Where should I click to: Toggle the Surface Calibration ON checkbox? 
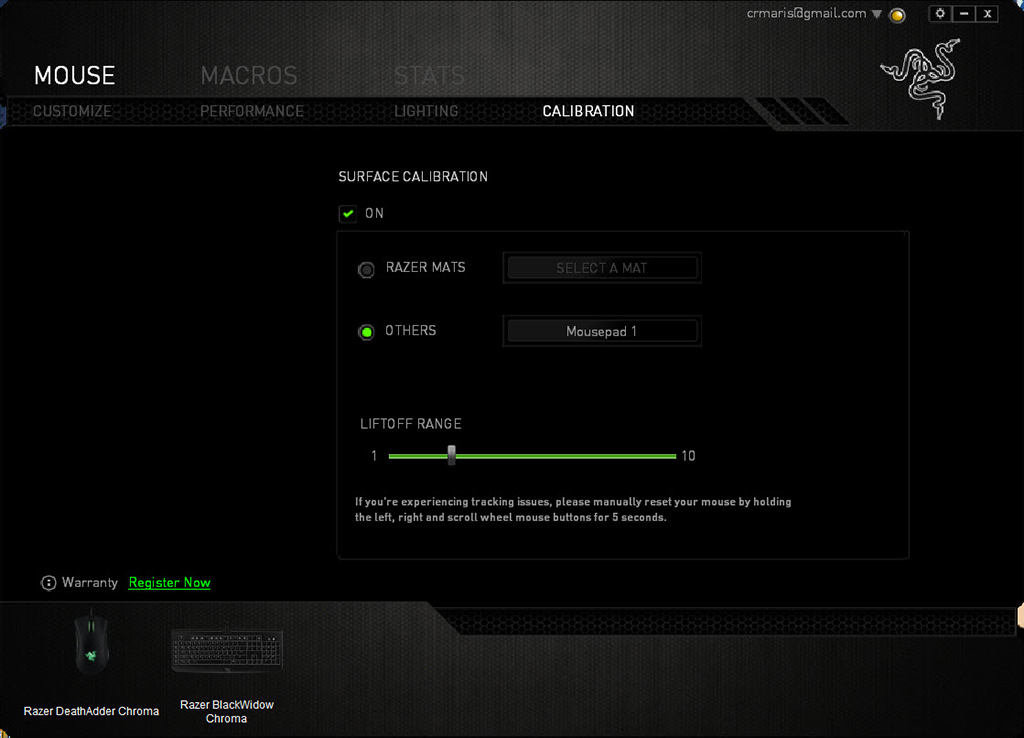pos(347,214)
